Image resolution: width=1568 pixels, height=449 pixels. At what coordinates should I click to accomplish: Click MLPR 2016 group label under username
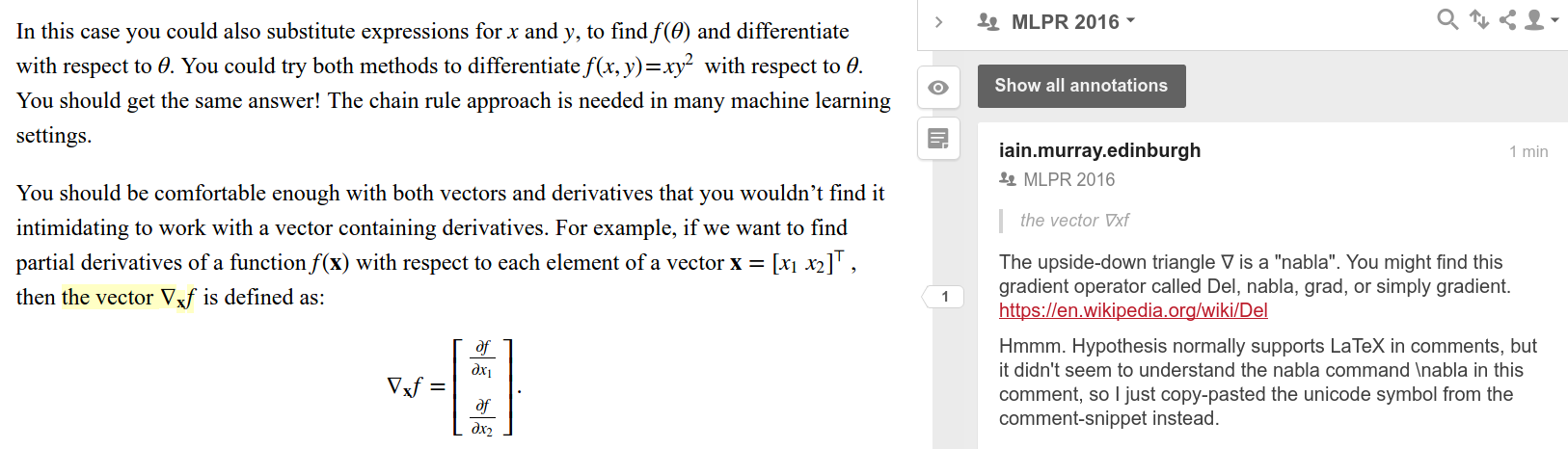point(1068,179)
